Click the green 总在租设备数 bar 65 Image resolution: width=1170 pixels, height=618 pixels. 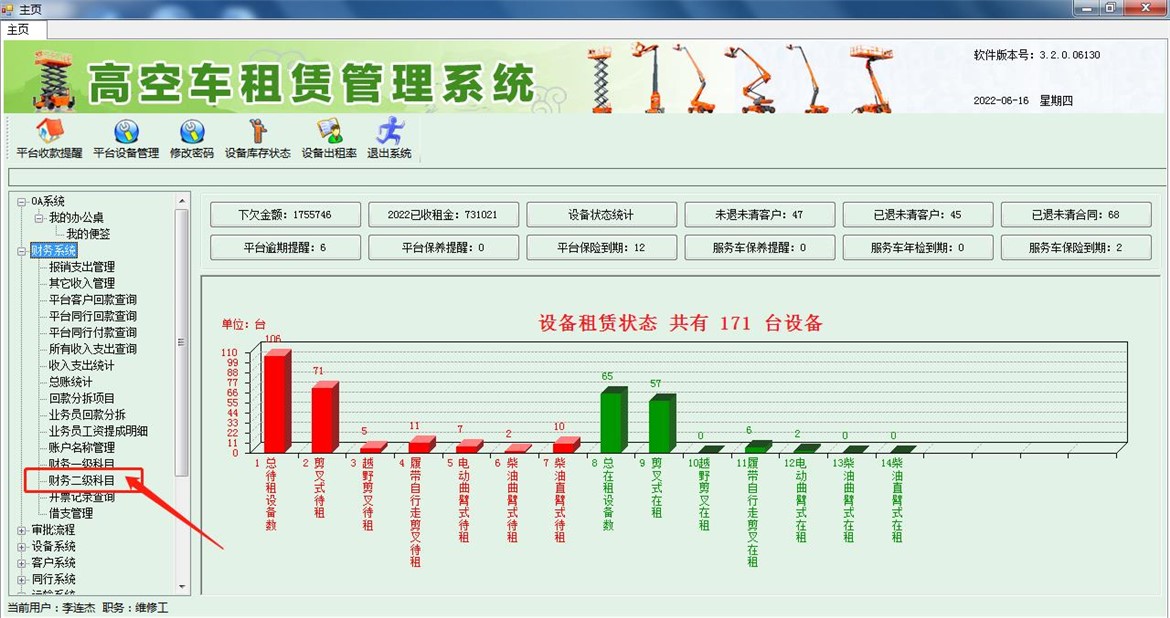[x=613, y=420]
